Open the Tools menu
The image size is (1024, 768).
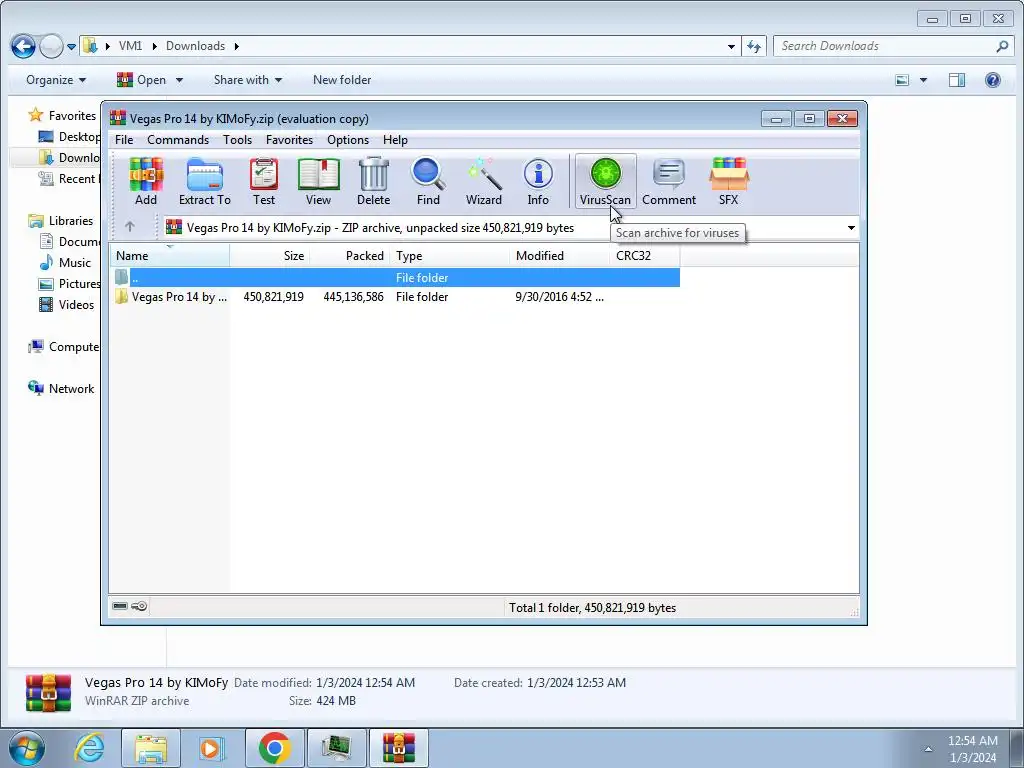click(237, 140)
